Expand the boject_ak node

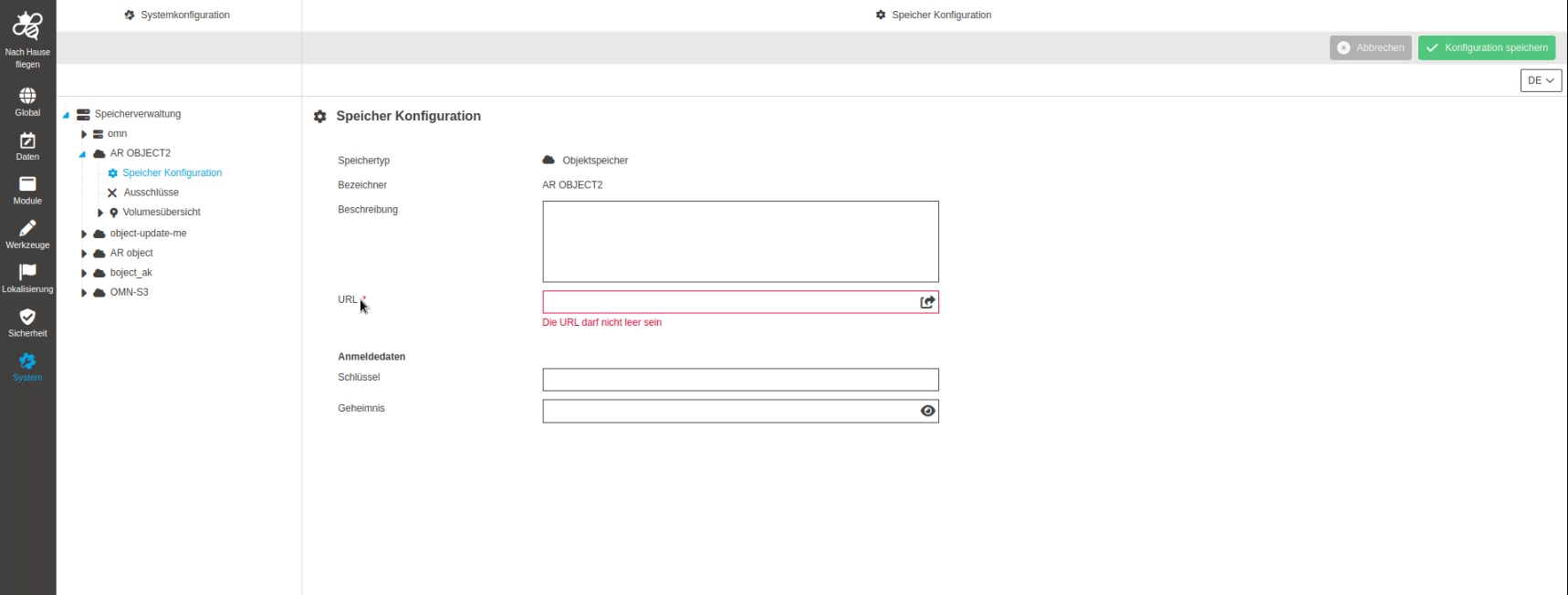(84, 273)
